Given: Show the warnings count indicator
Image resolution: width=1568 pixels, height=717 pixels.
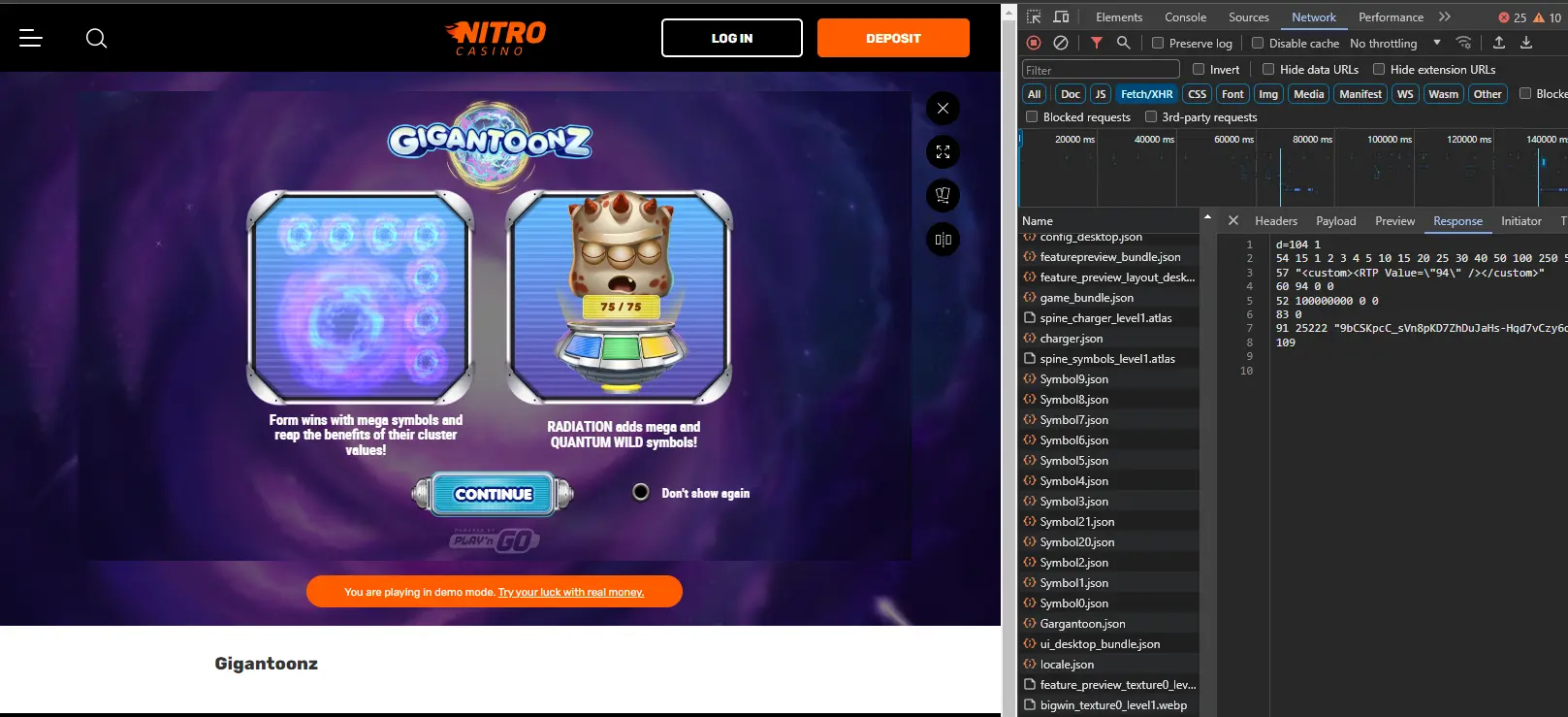Looking at the screenshot, I should [x=1548, y=17].
